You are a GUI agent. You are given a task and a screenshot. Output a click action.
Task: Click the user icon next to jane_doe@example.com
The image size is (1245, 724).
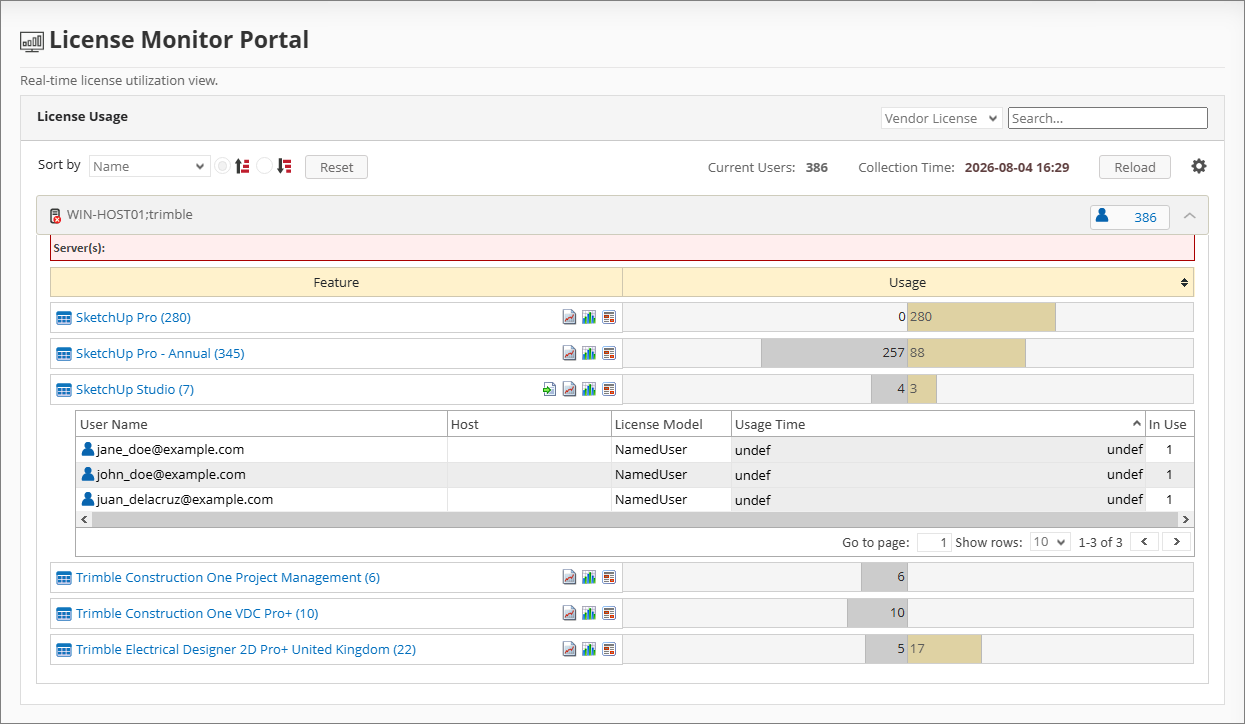pos(88,450)
